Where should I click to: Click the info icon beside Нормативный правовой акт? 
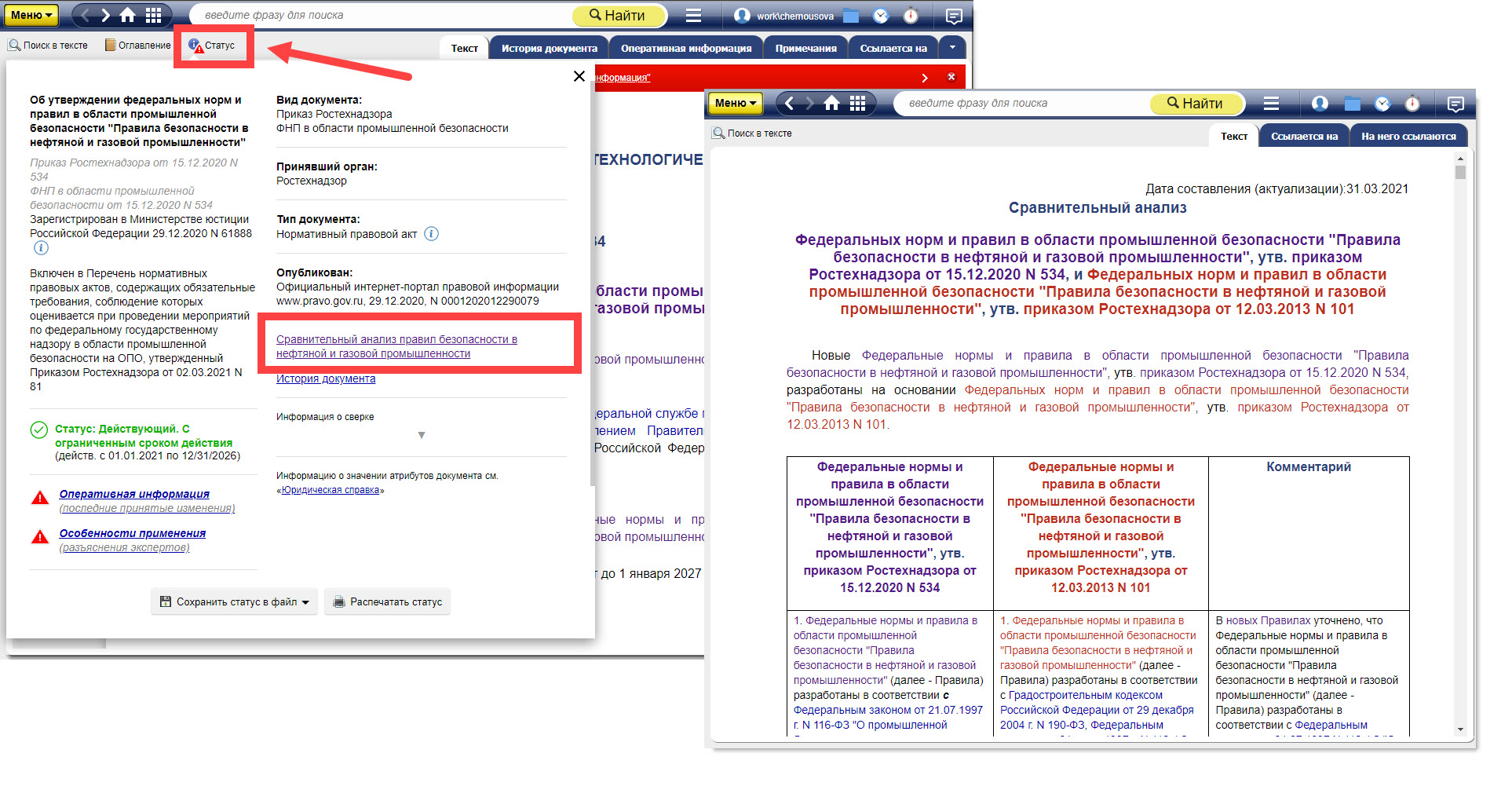(431, 234)
